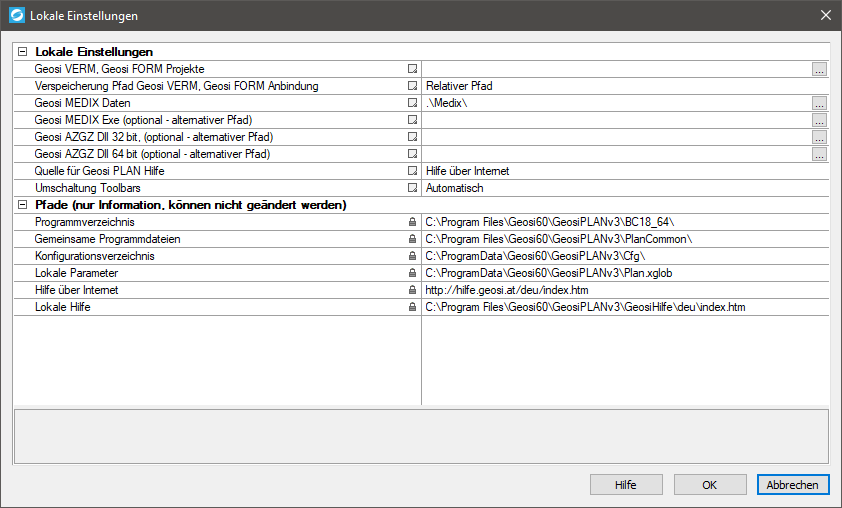Collapse the Lokale Einstellungen section
The image size is (842, 508).
(23, 52)
